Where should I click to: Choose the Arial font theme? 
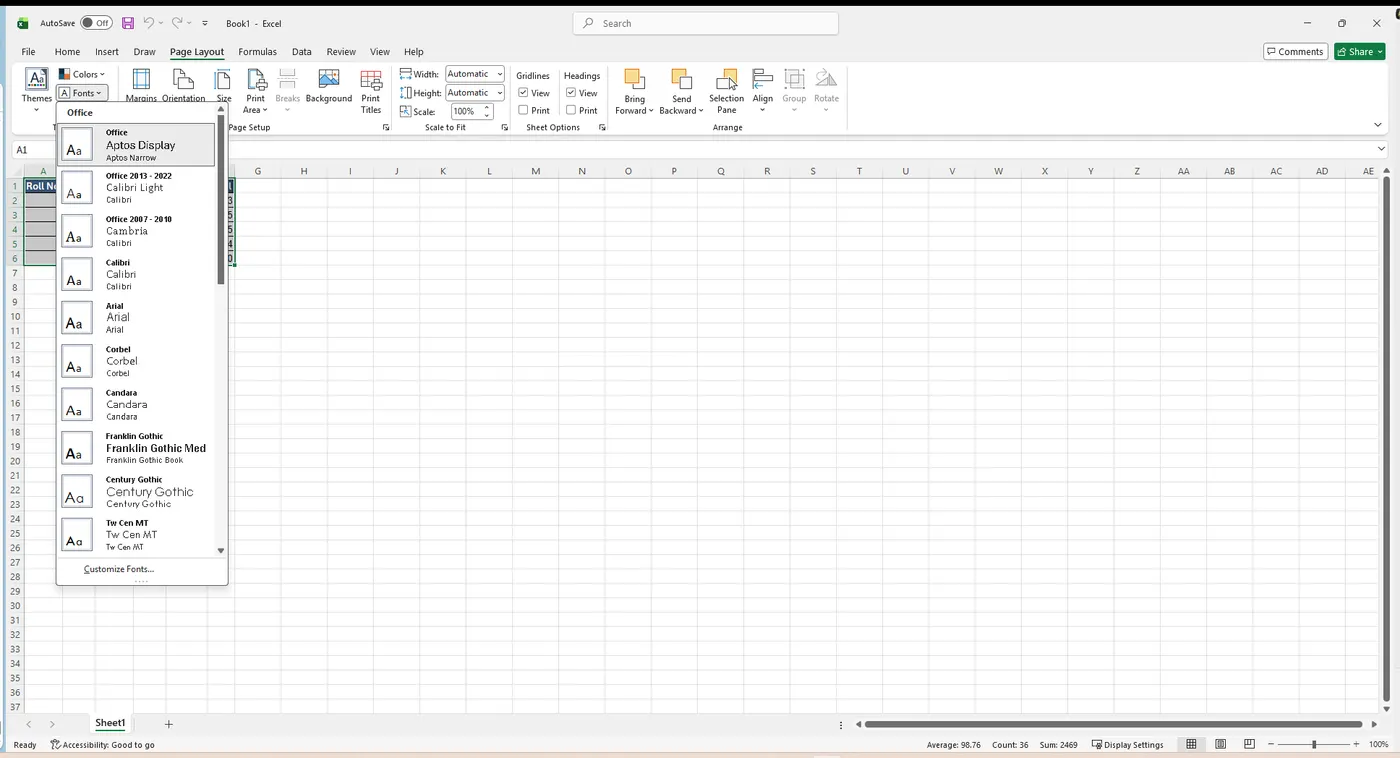(137, 318)
